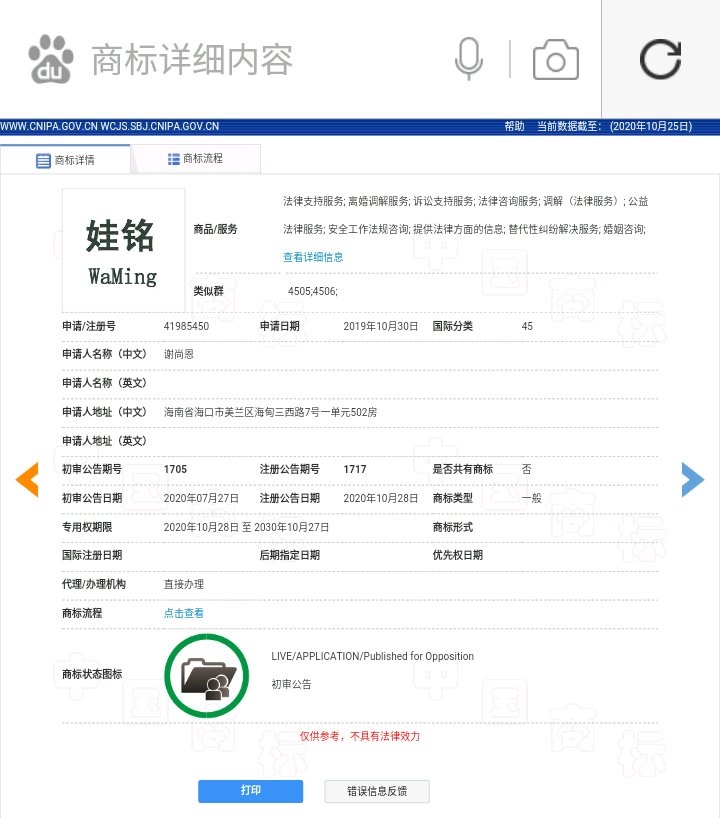This screenshot has height=818, width=720.
Task: Click the 娃铭 WaMing trademark image
Action: [123, 250]
